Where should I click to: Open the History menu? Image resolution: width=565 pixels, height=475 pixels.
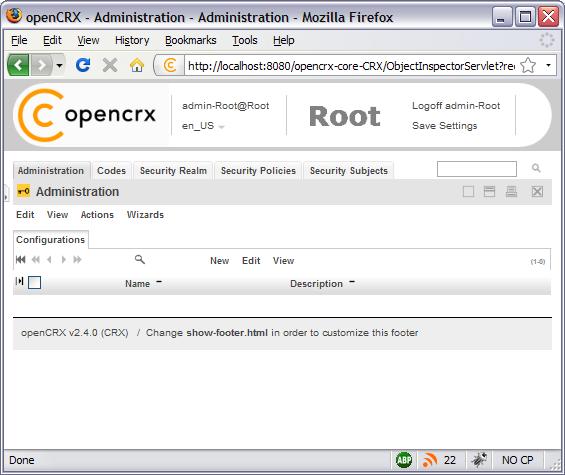132,40
